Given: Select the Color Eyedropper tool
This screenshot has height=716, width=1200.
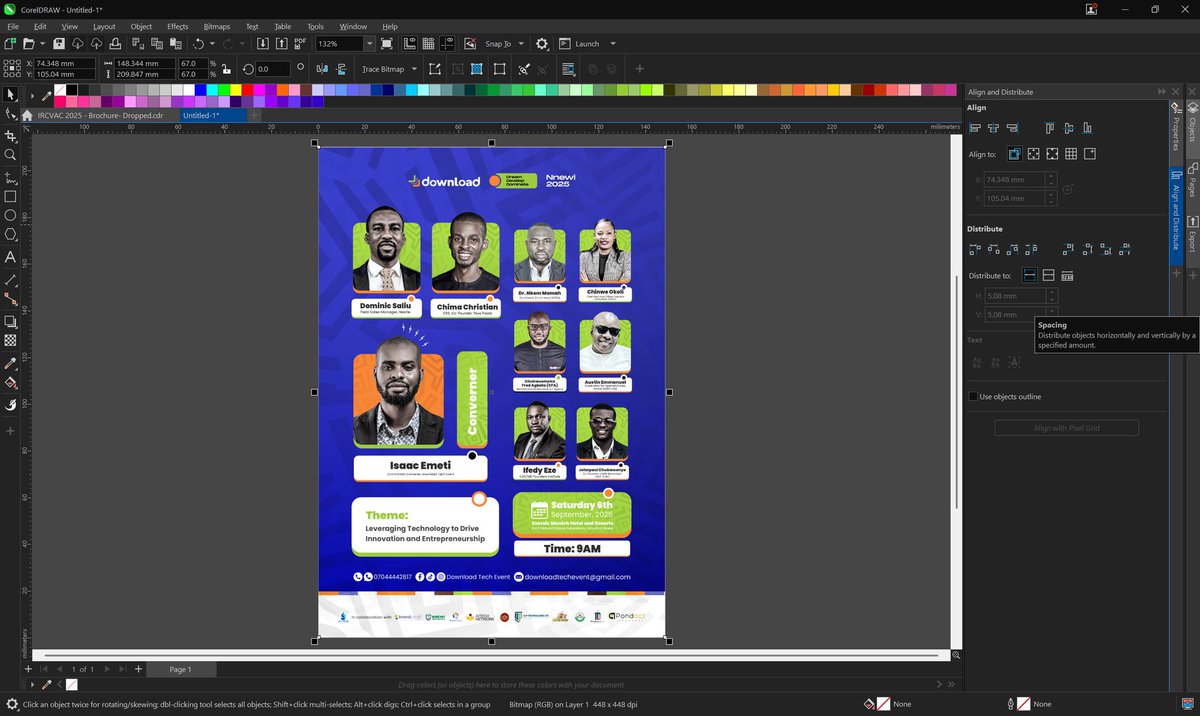Looking at the screenshot, I should point(10,363).
